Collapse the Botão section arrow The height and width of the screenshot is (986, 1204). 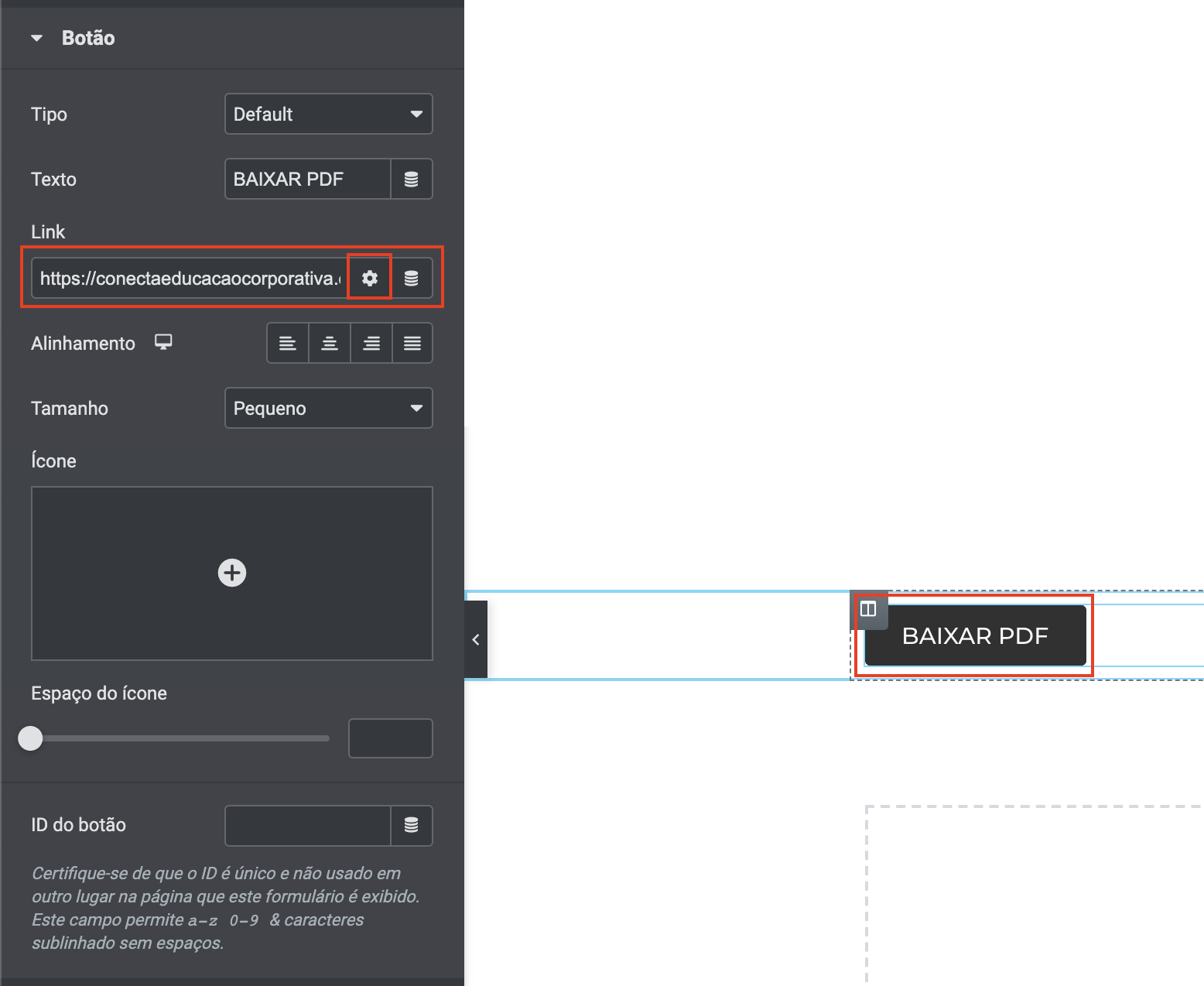(x=36, y=38)
